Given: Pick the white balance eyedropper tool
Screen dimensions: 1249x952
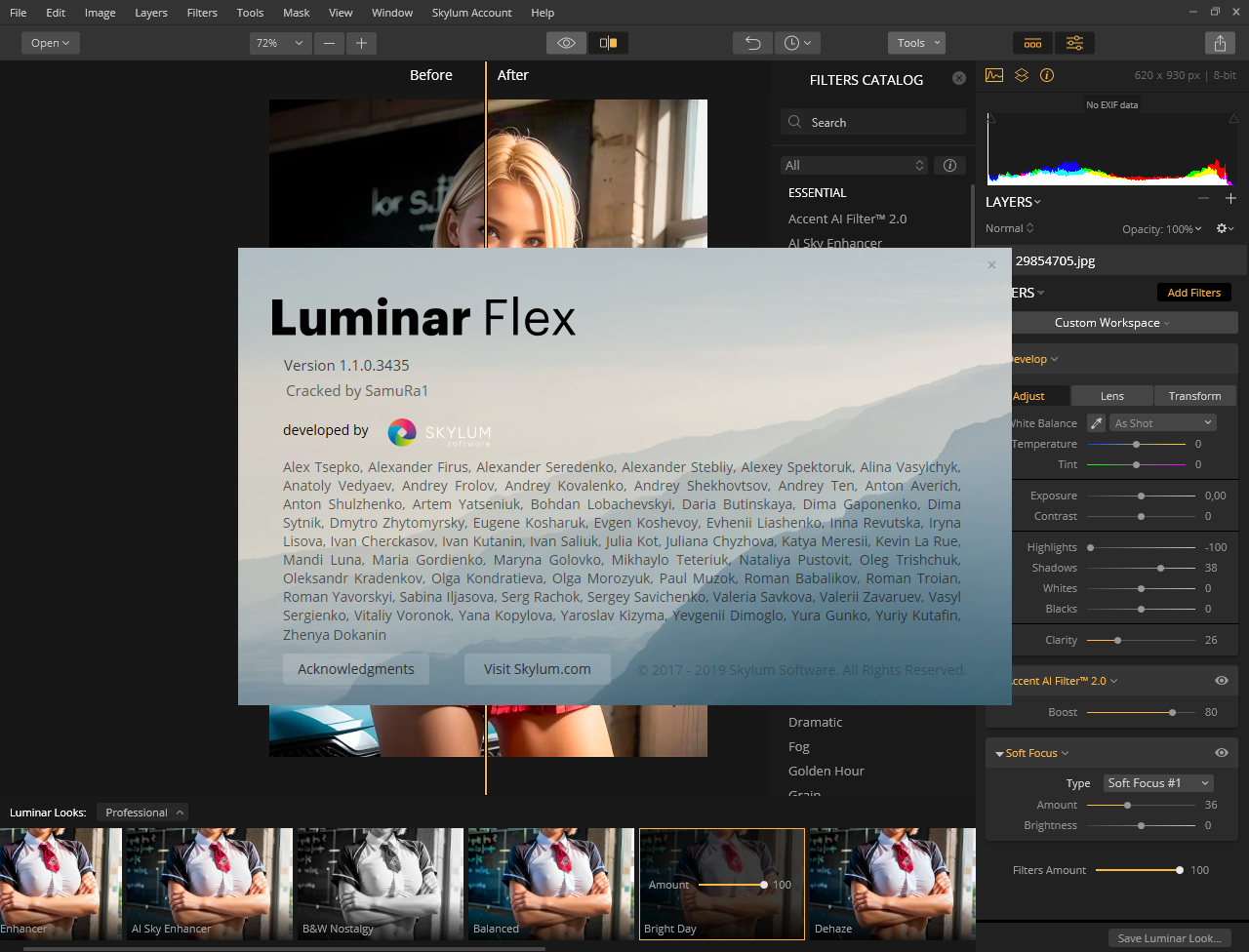Looking at the screenshot, I should coord(1097,423).
